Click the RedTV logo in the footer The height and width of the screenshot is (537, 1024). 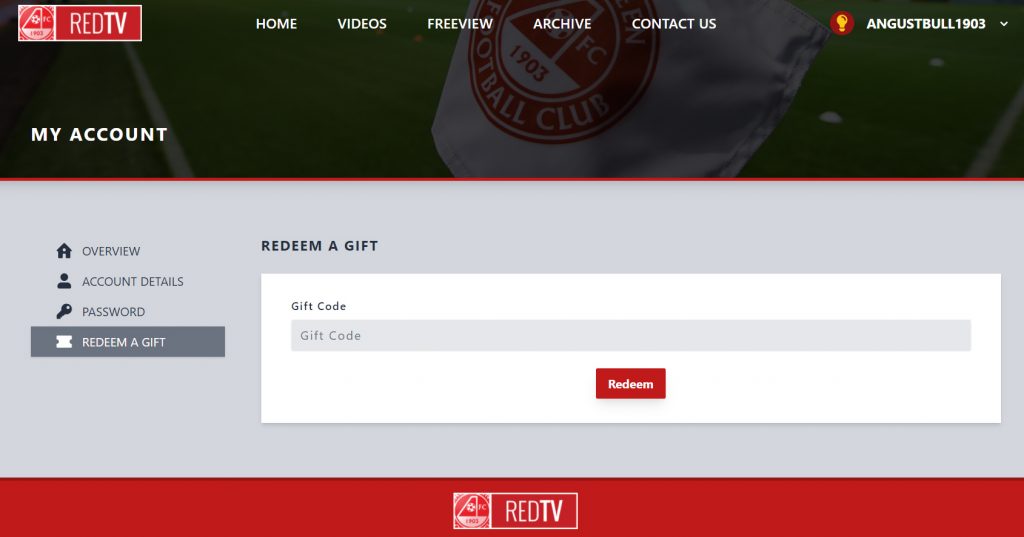click(515, 510)
